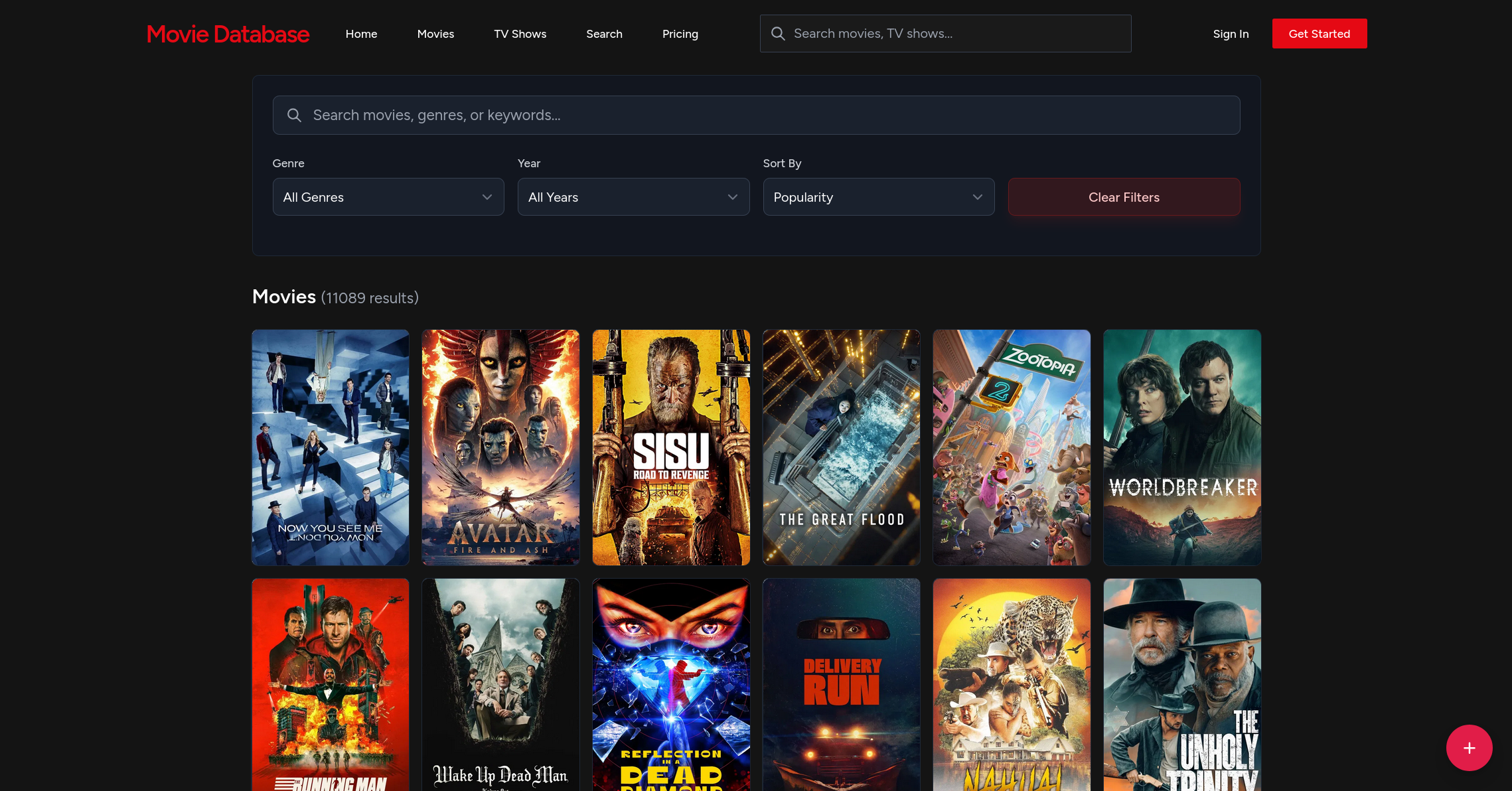This screenshot has height=791, width=1512.
Task: Click the Clear Filters button
Action: [1124, 196]
